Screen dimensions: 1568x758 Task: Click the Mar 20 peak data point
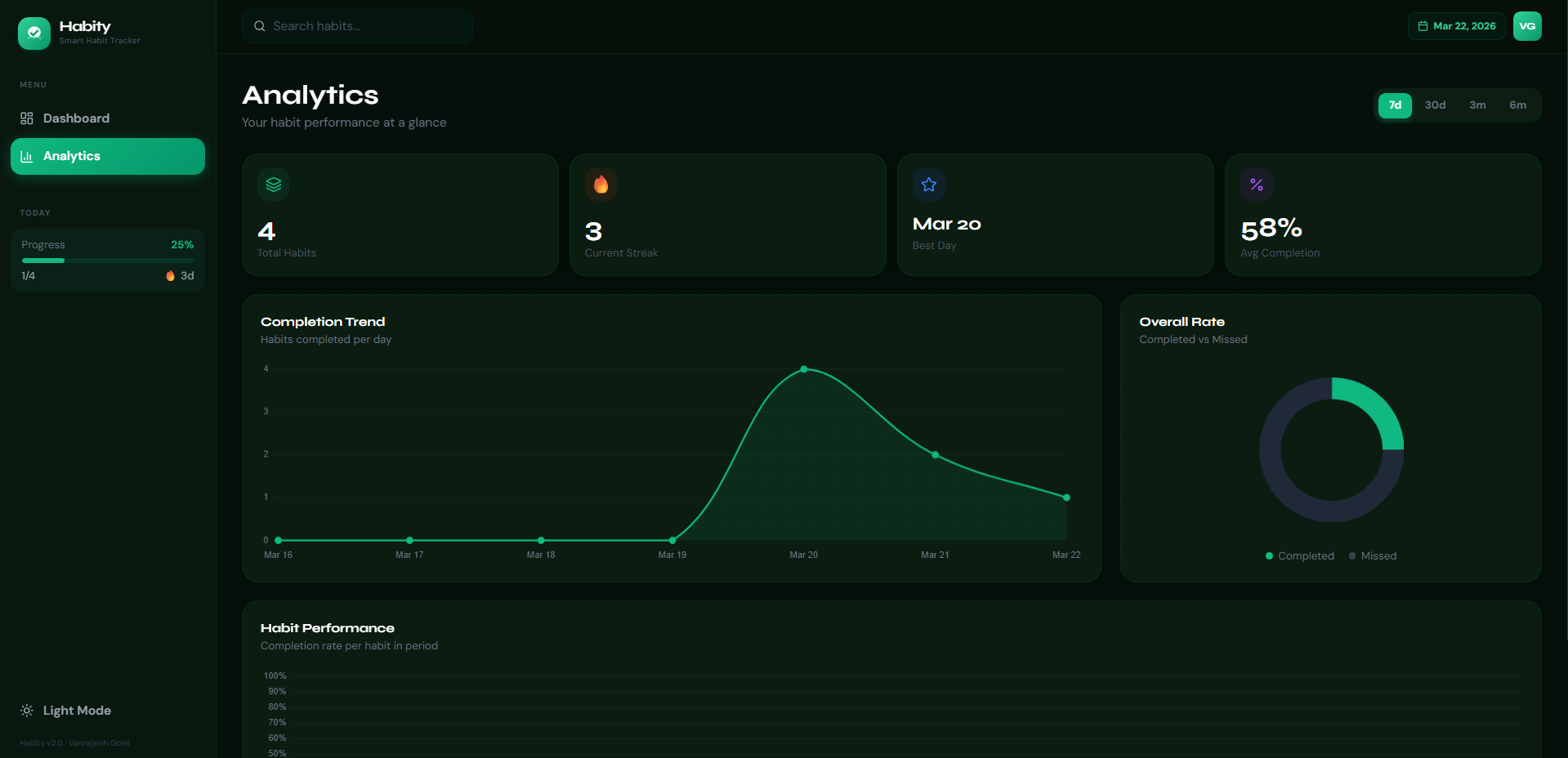pos(804,369)
